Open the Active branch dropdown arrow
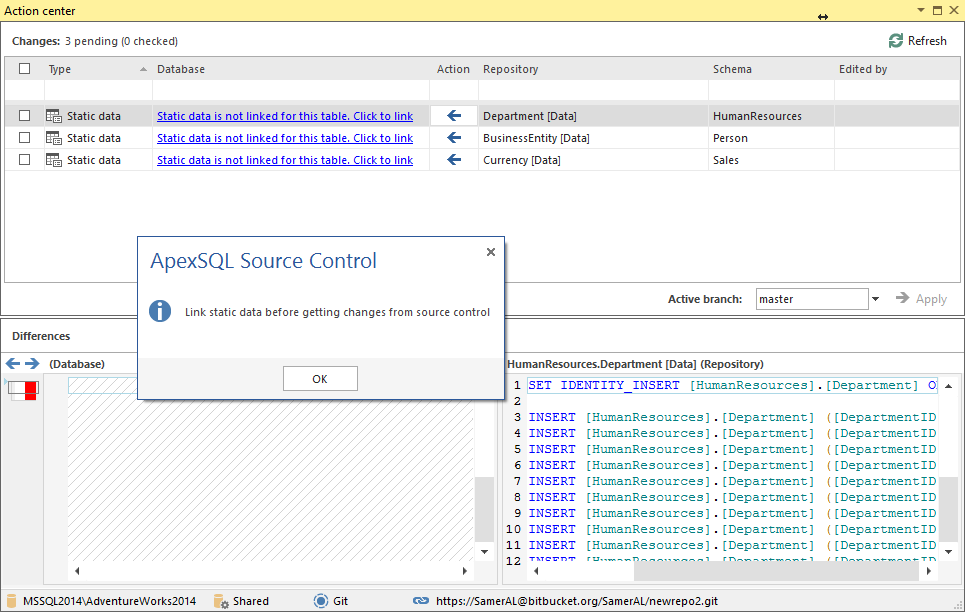Viewport: 965px width, 612px height. tap(875, 299)
